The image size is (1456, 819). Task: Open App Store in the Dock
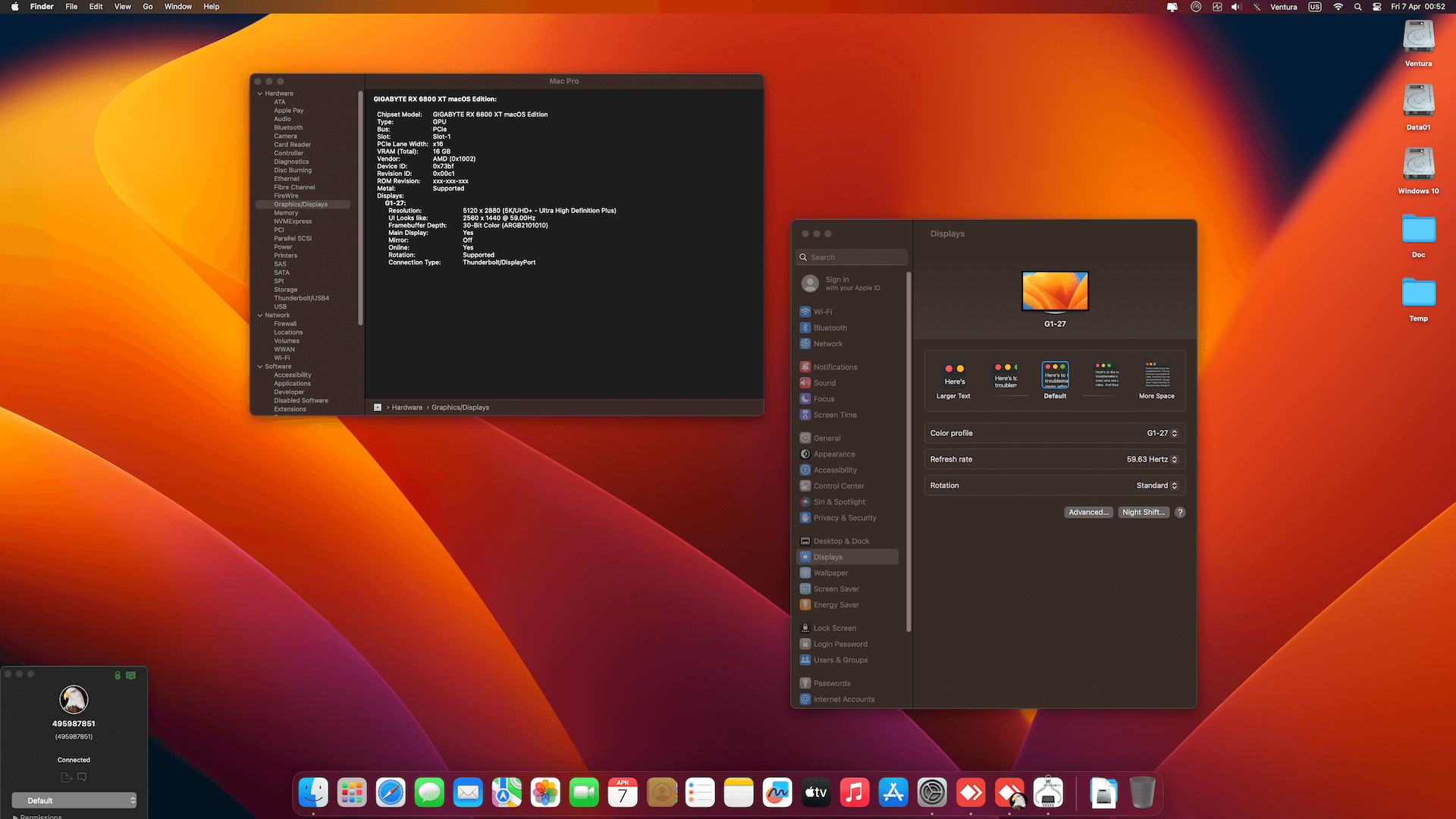click(x=893, y=793)
